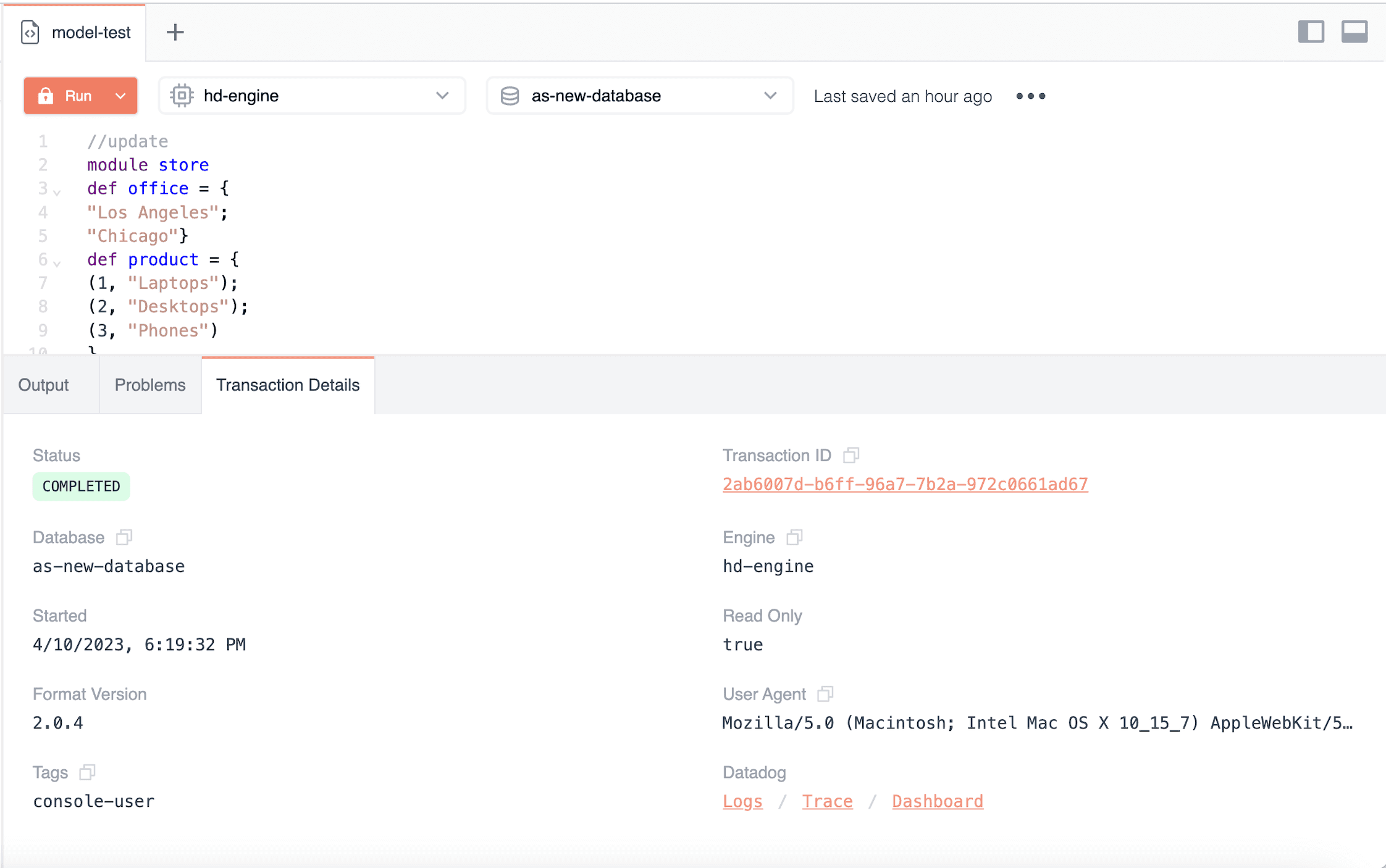Screen dimensions: 1386x868
Task: Toggle the left sidebar panel layout
Action: (x=1311, y=31)
